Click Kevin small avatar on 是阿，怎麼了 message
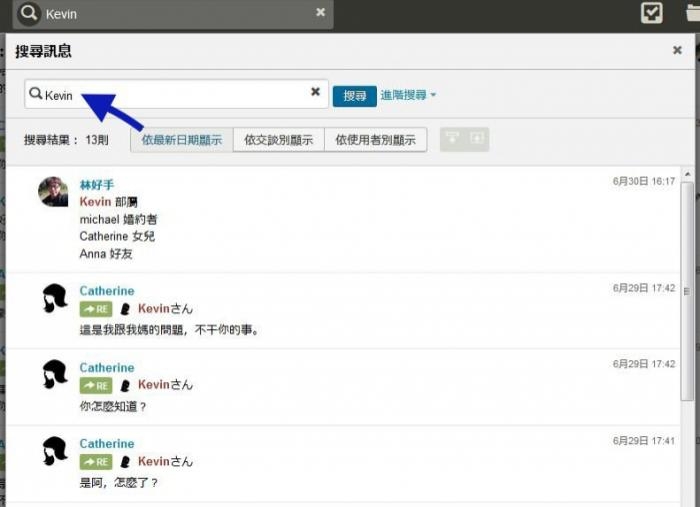700x507 pixels. click(125, 462)
